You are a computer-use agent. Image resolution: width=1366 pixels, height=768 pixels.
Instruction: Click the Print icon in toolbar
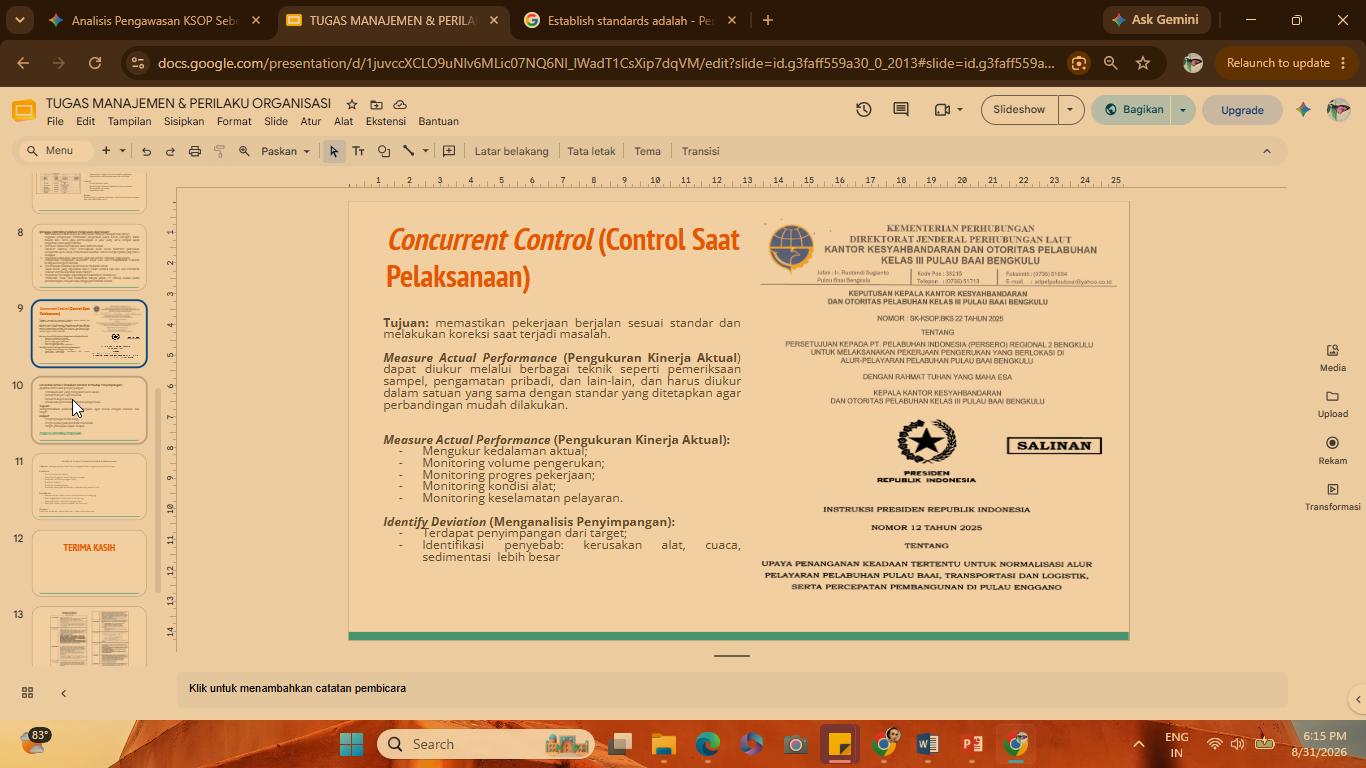[195, 151]
